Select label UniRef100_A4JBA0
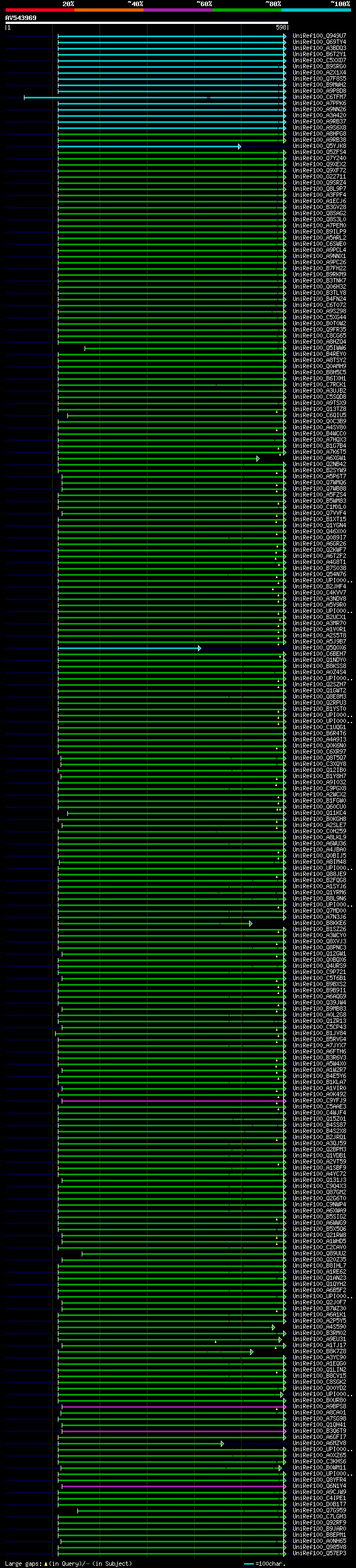This screenshot has height=1568, width=356. click(x=319, y=850)
